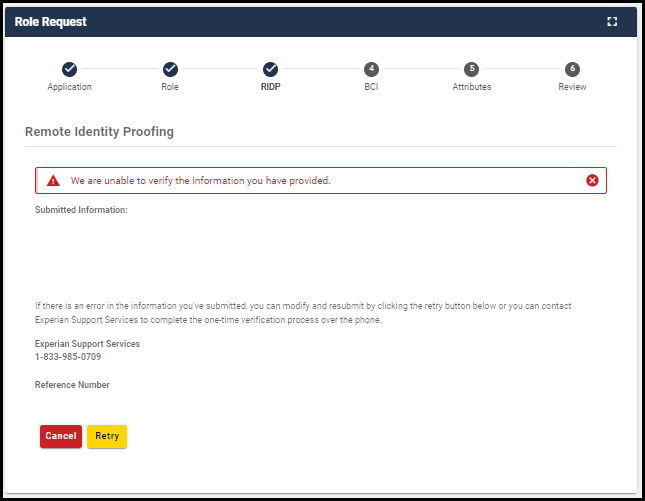Click the unable to verify error text
This screenshot has width=645, height=501.
click(200, 181)
